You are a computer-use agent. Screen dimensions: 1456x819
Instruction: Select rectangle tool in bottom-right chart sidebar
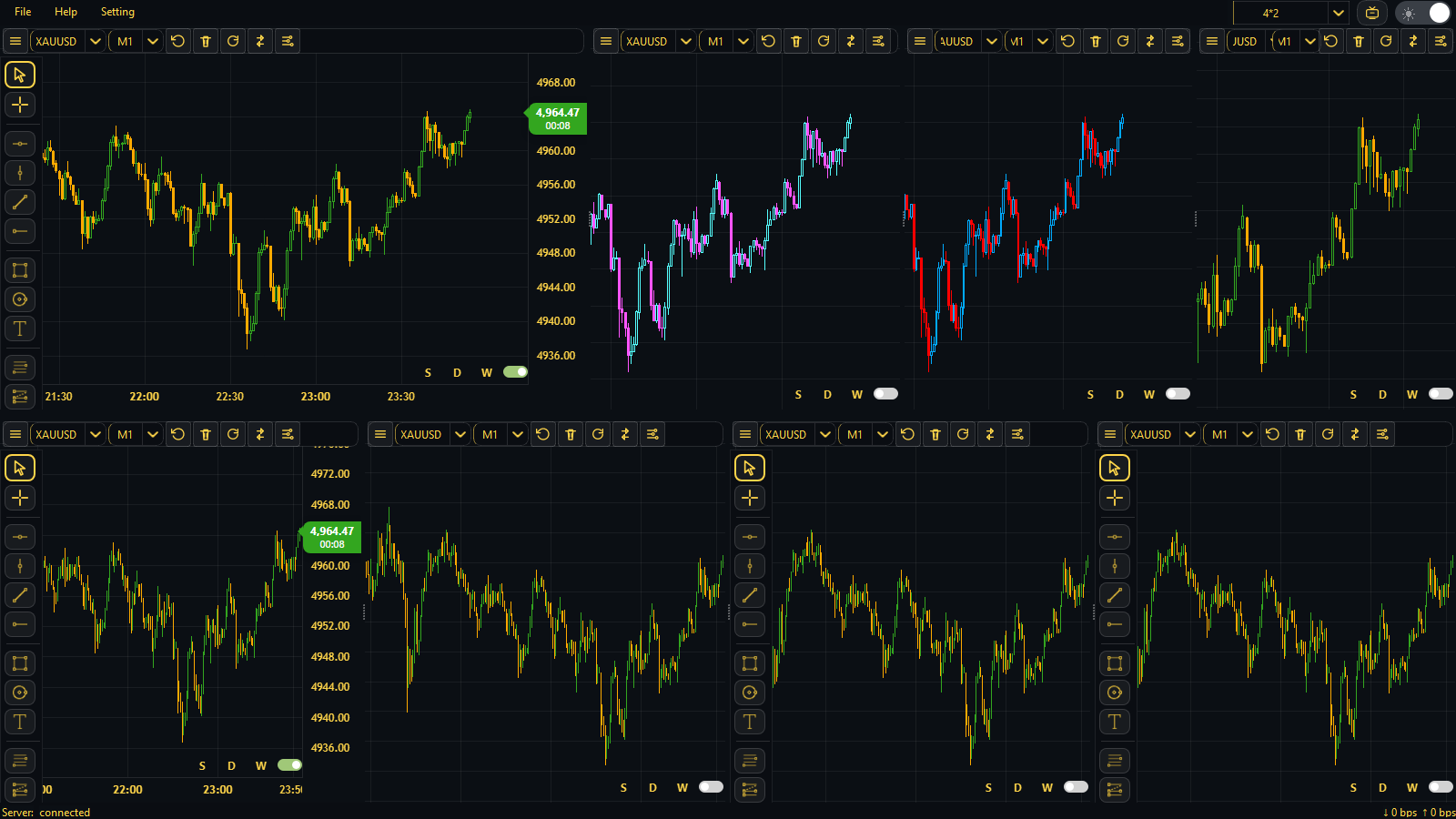tap(1115, 663)
